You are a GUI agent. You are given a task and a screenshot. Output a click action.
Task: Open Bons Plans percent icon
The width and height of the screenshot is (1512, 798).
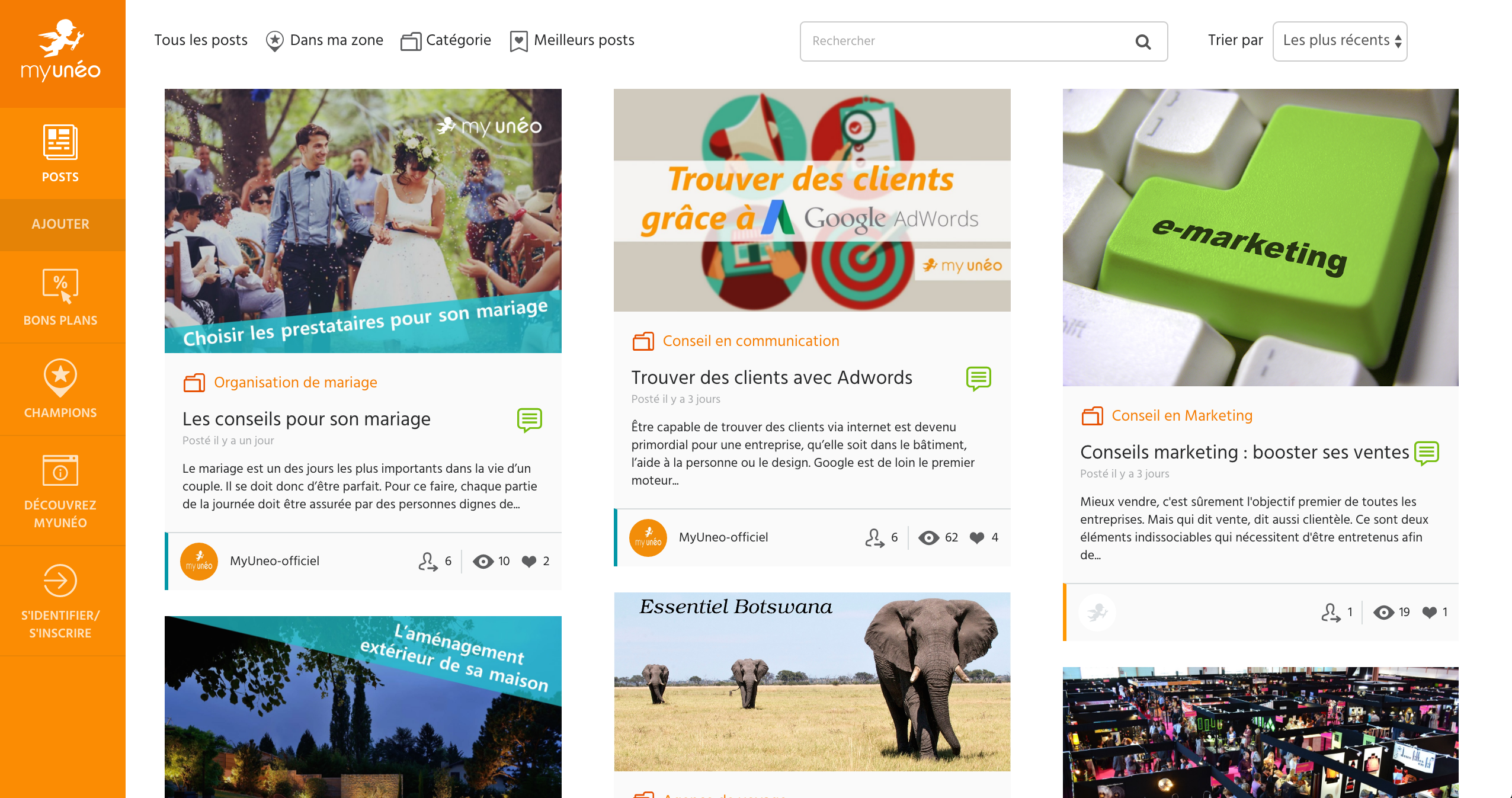60,286
